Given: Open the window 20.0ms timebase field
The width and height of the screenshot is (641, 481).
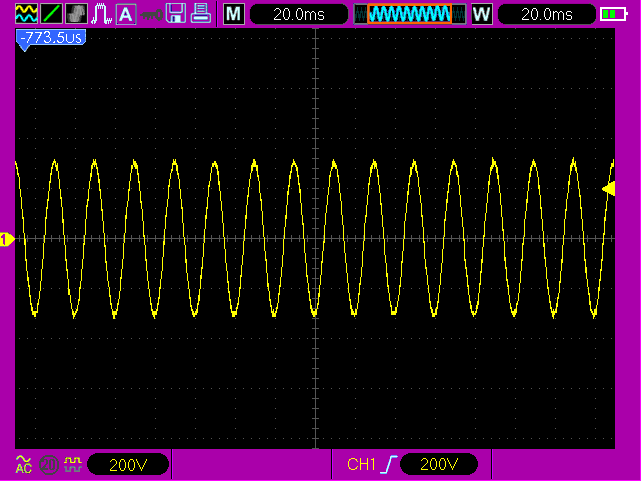Looking at the screenshot, I should point(547,14).
